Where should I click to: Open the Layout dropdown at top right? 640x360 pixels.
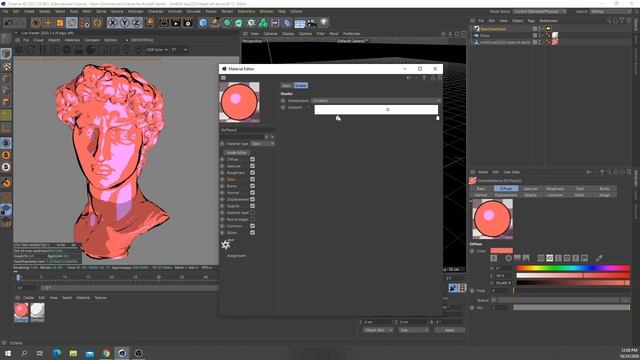click(x=610, y=11)
